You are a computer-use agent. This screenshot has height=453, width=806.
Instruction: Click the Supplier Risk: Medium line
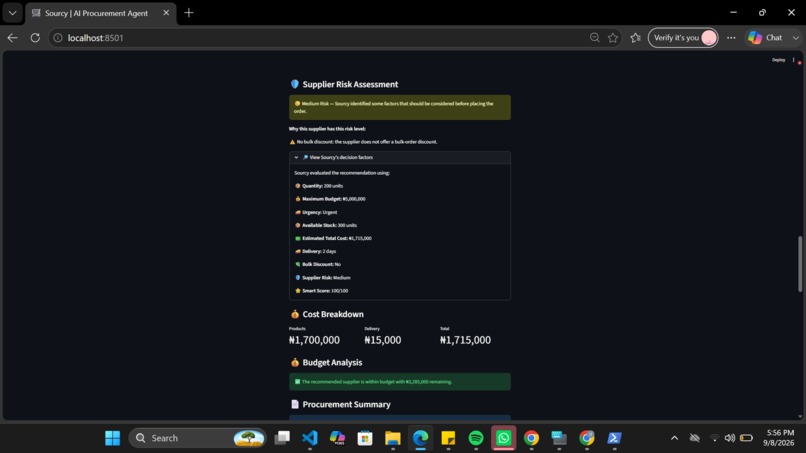point(322,278)
